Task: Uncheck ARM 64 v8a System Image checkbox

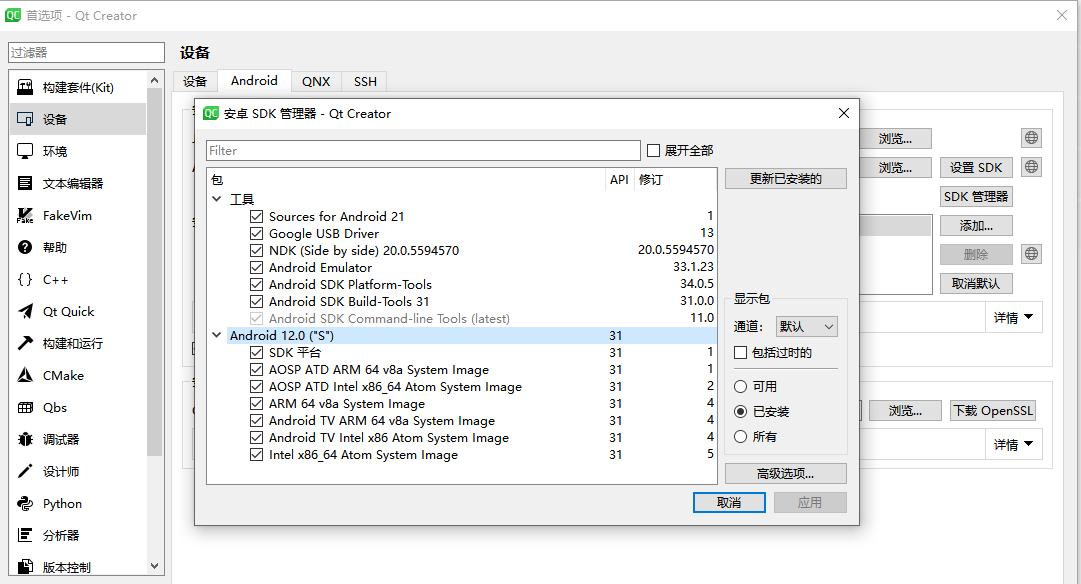Action: (x=256, y=403)
